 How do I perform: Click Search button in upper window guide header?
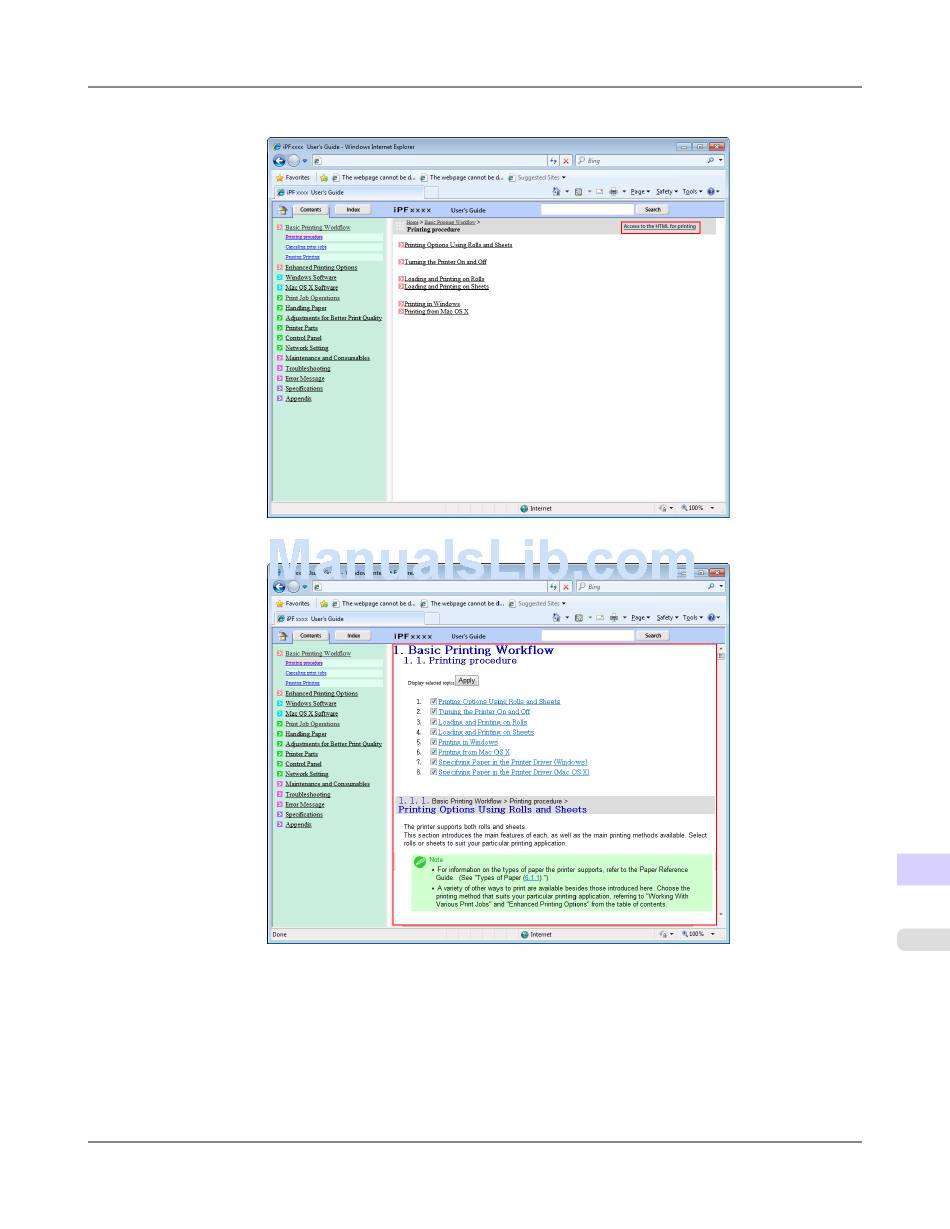[653, 210]
